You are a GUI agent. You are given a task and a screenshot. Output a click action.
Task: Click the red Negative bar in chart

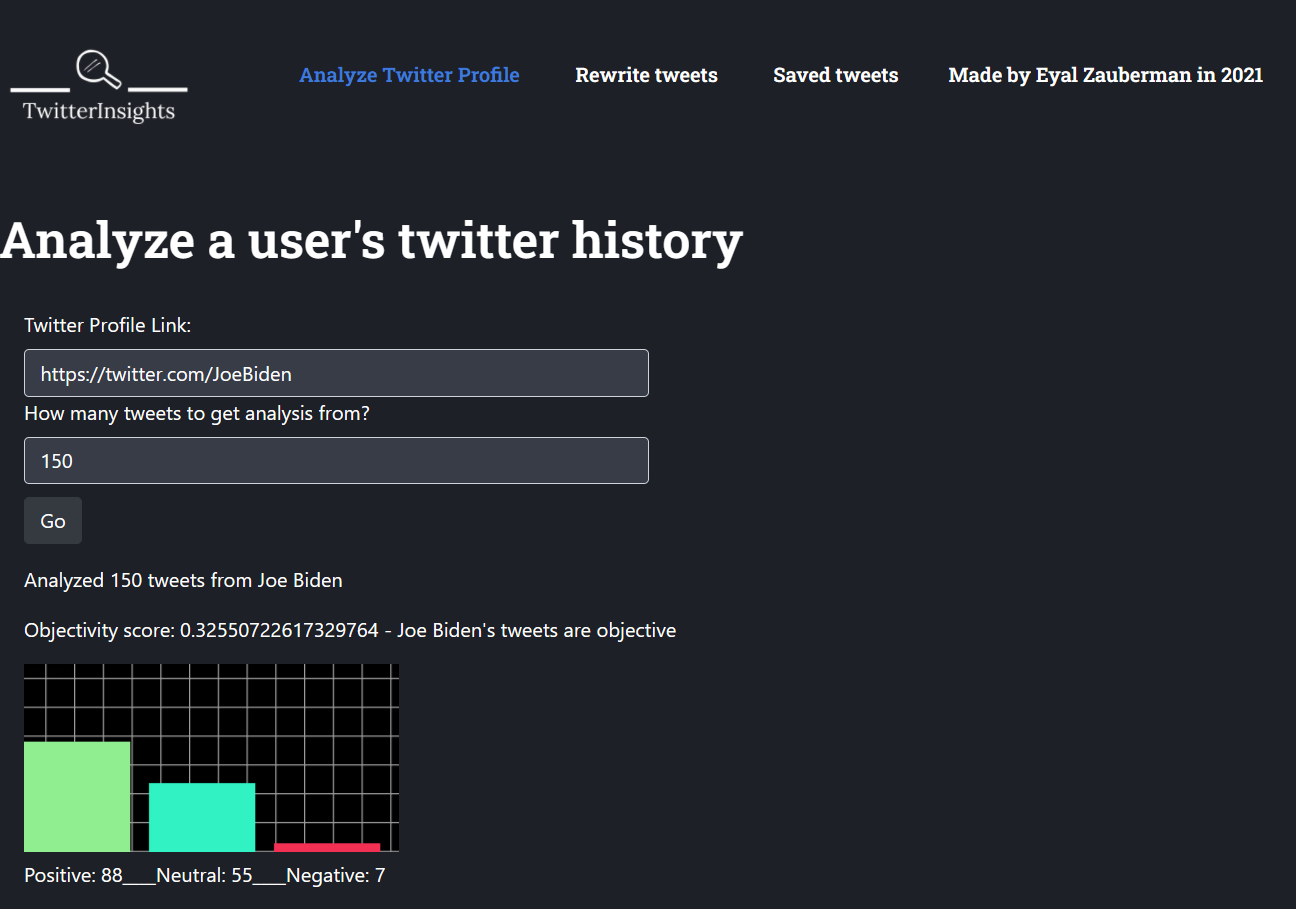327,847
